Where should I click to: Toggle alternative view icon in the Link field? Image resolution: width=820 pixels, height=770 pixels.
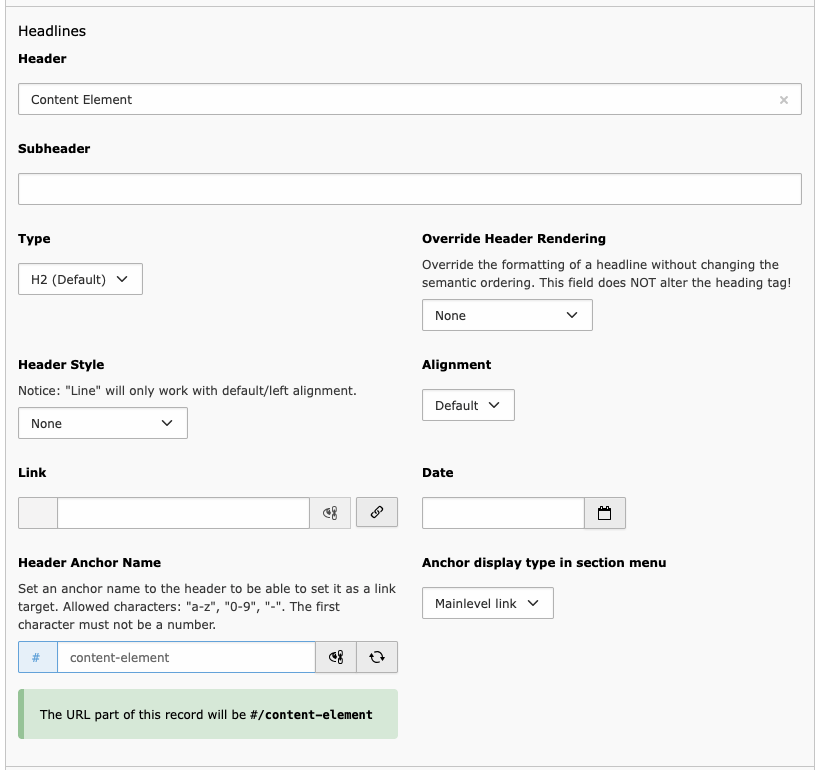point(330,513)
